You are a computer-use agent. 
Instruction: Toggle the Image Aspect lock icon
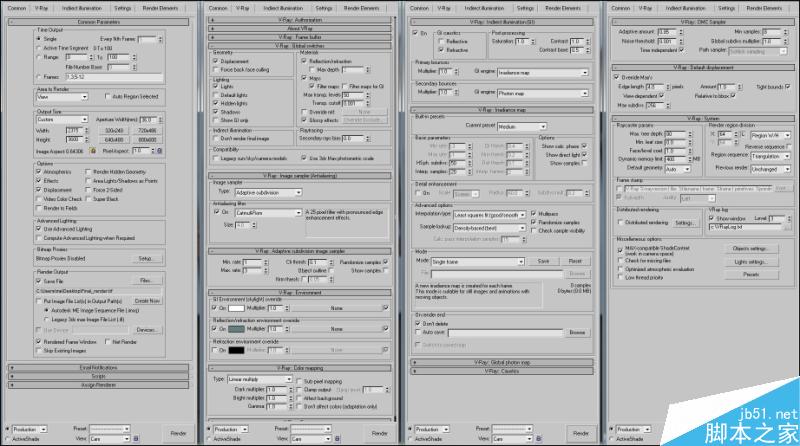(x=93, y=151)
